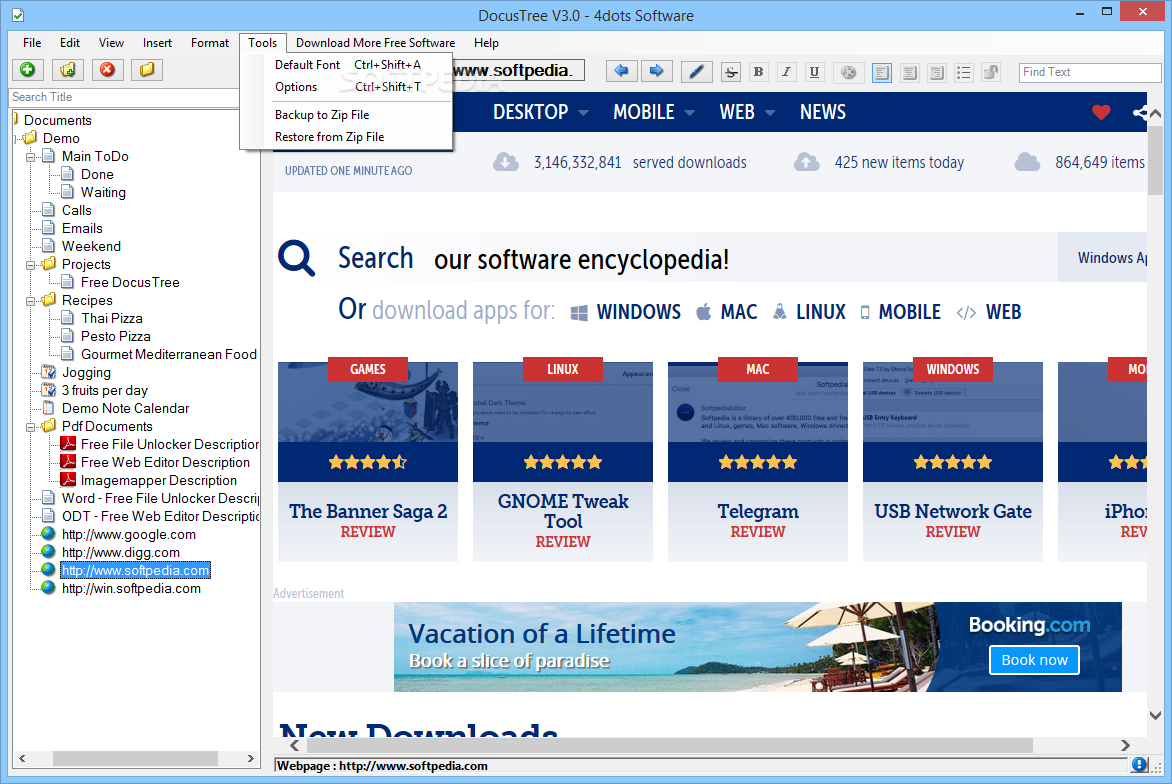The height and width of the screenshot is (784, 1172).
Task: Click the Find Text field
Action: point(1090,72)
